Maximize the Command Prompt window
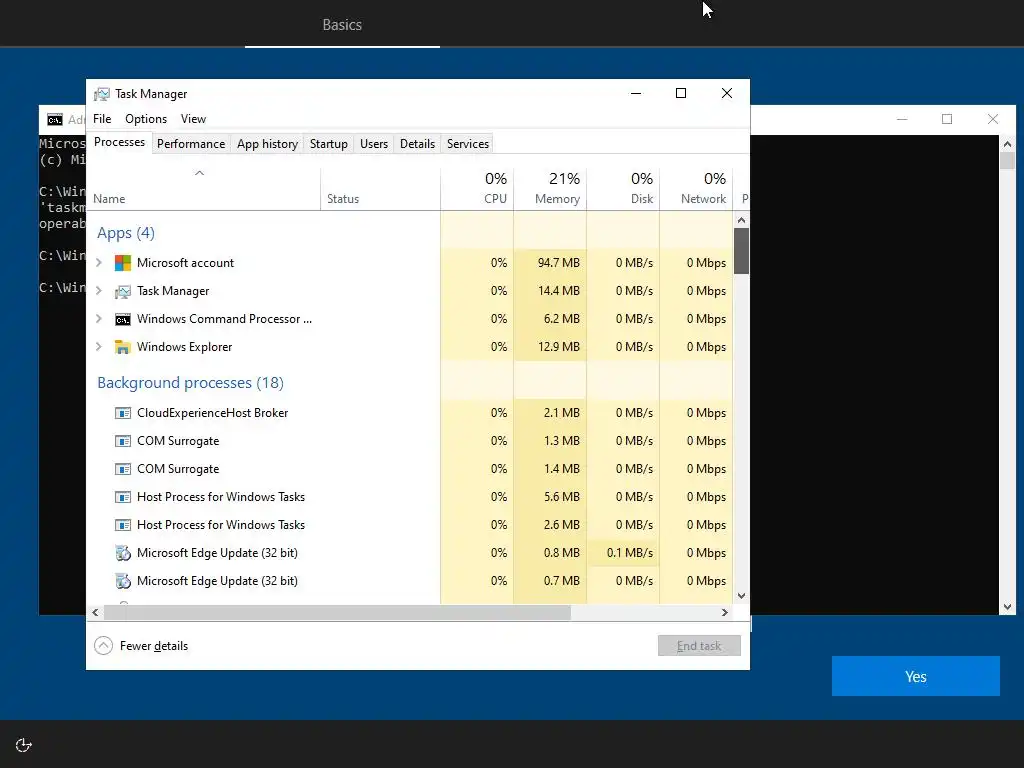Image resolution: width=1024 pixels, height=768 pixels. pyautogui.click(x=947, y=119)
